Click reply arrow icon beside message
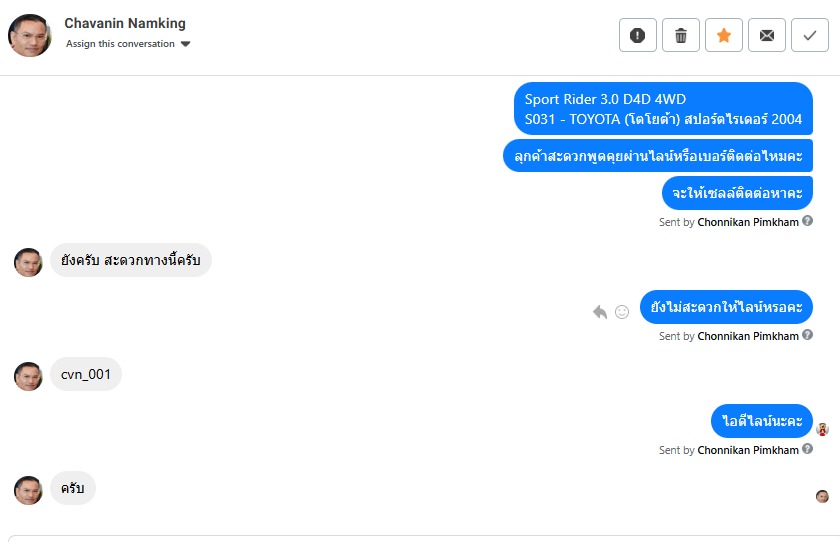The width and height of the screenshot is (840, 542). [600, 312]
